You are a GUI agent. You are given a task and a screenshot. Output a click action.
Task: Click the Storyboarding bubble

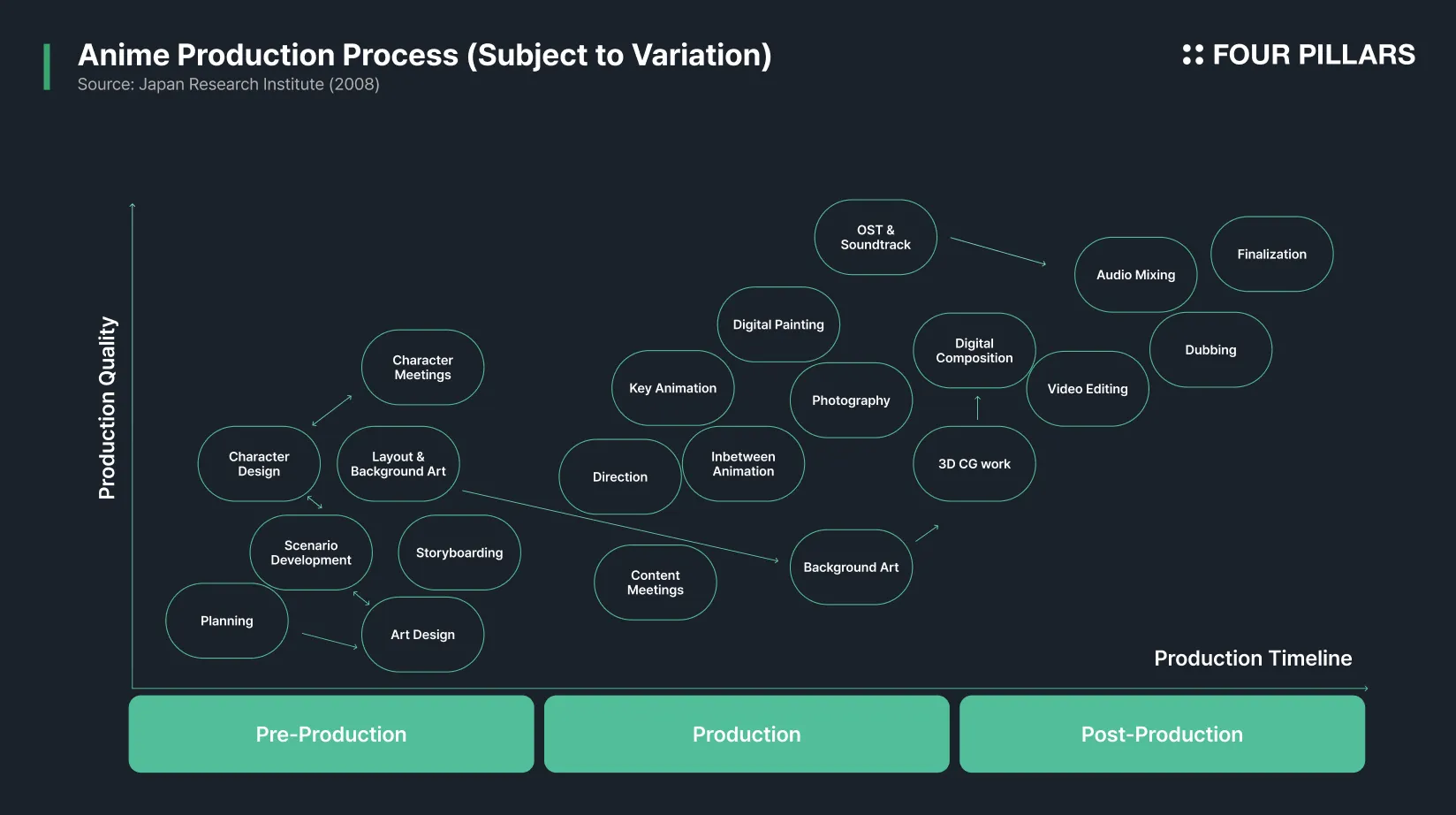coord(459,552)
